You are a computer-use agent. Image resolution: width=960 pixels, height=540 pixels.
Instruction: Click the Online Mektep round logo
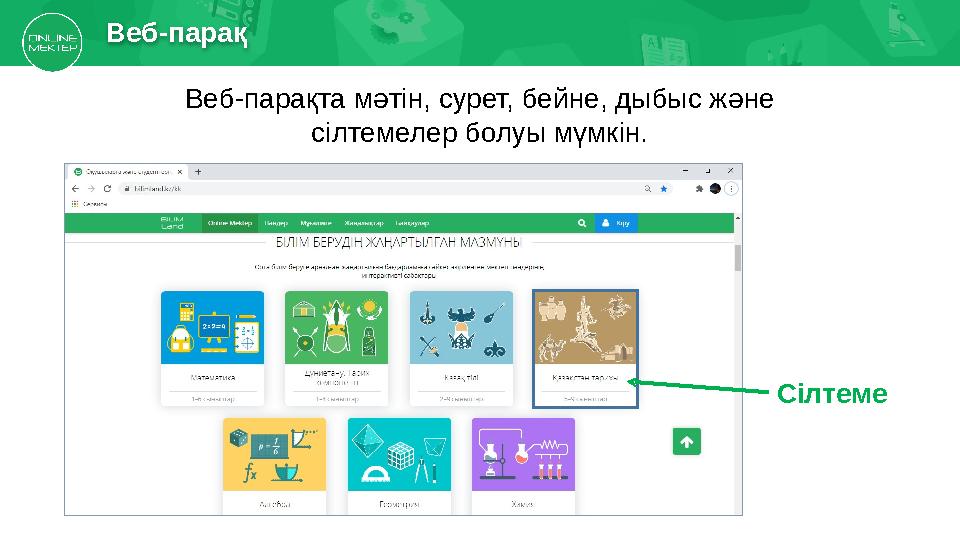tap(52, 42)
